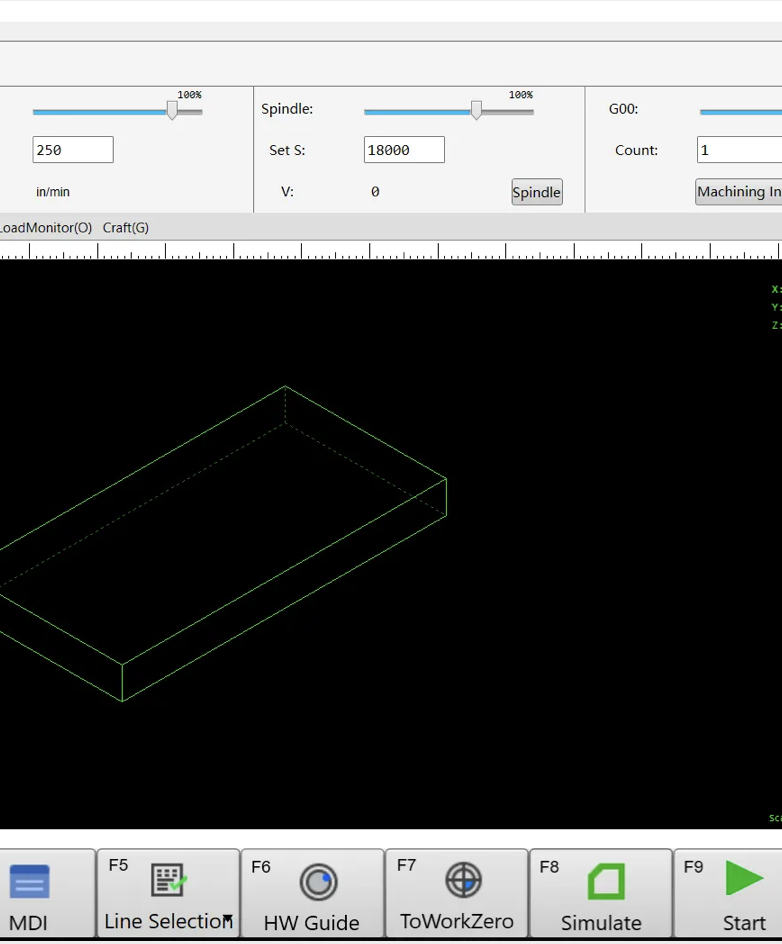Click the feed rate field showing 250
The image size is (782, 944).
click(73, 150)
